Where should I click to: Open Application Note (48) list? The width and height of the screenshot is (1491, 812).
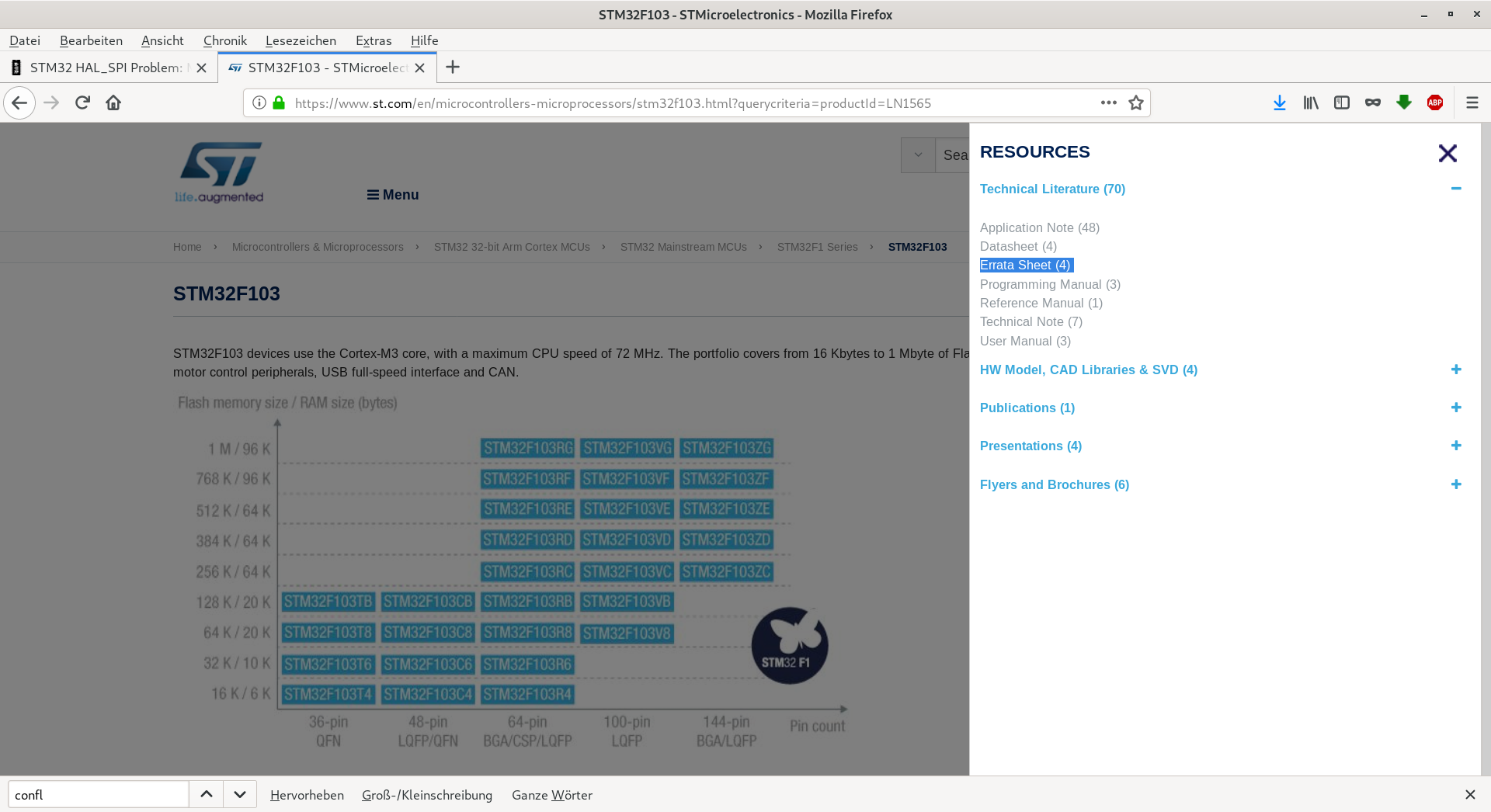pos(1040,227)
